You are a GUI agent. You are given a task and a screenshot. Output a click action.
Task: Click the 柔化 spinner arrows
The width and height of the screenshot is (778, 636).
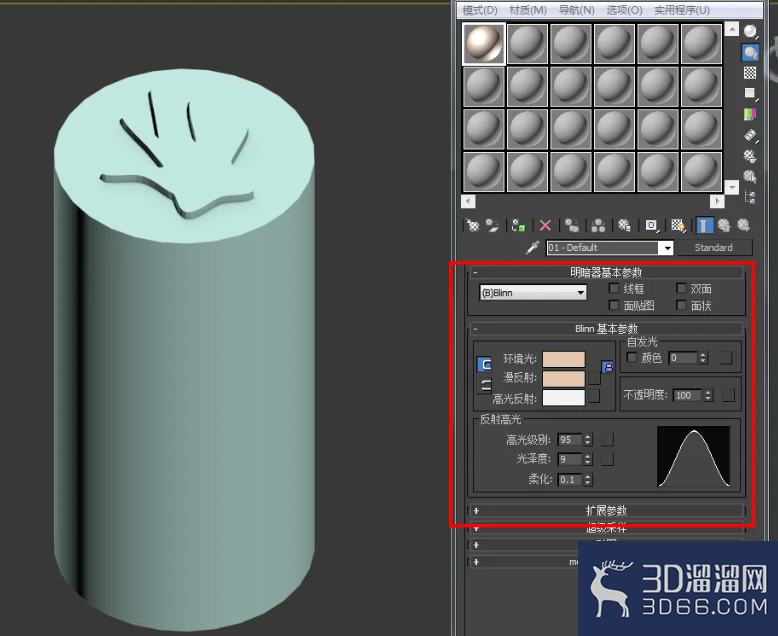tap(588, 480)
